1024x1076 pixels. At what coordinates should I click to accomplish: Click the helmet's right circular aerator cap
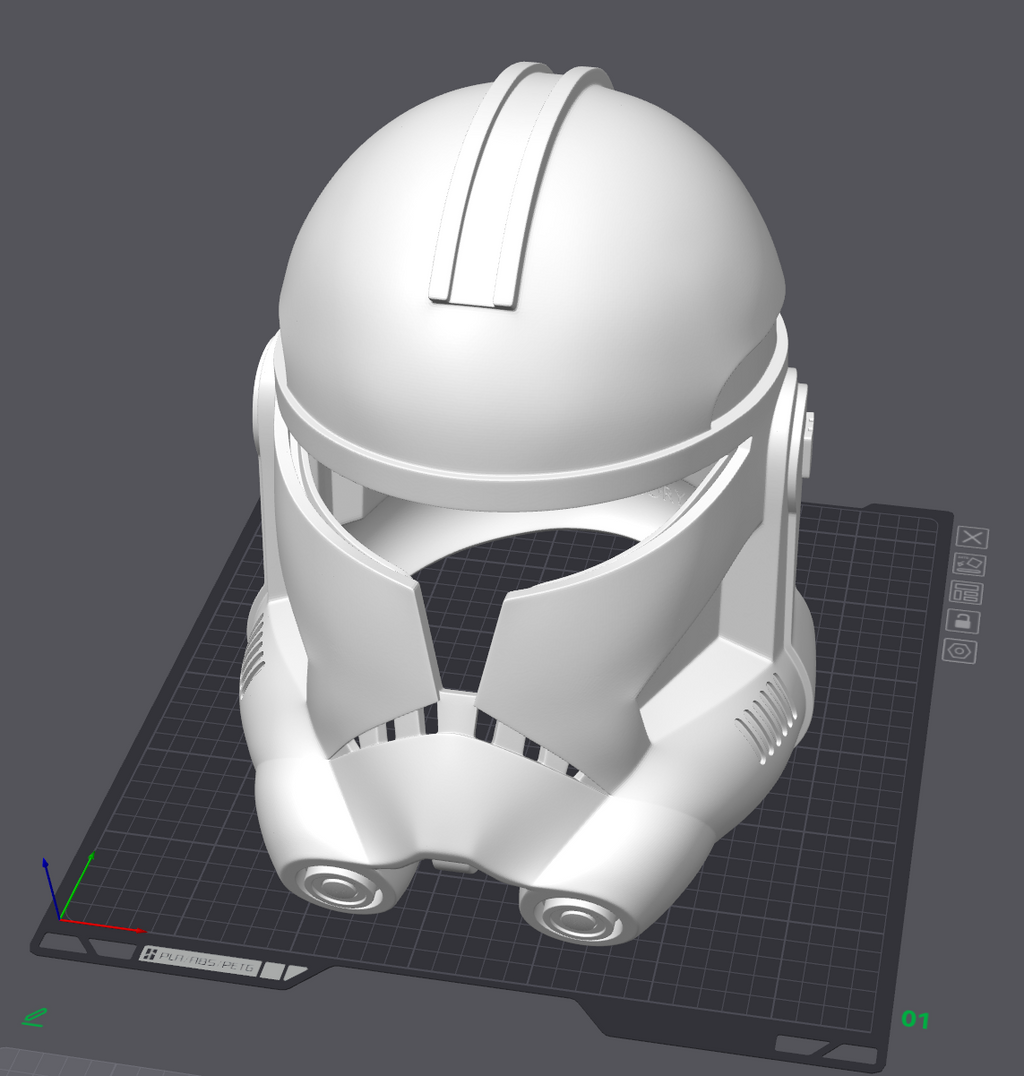(x=574, y=918)
